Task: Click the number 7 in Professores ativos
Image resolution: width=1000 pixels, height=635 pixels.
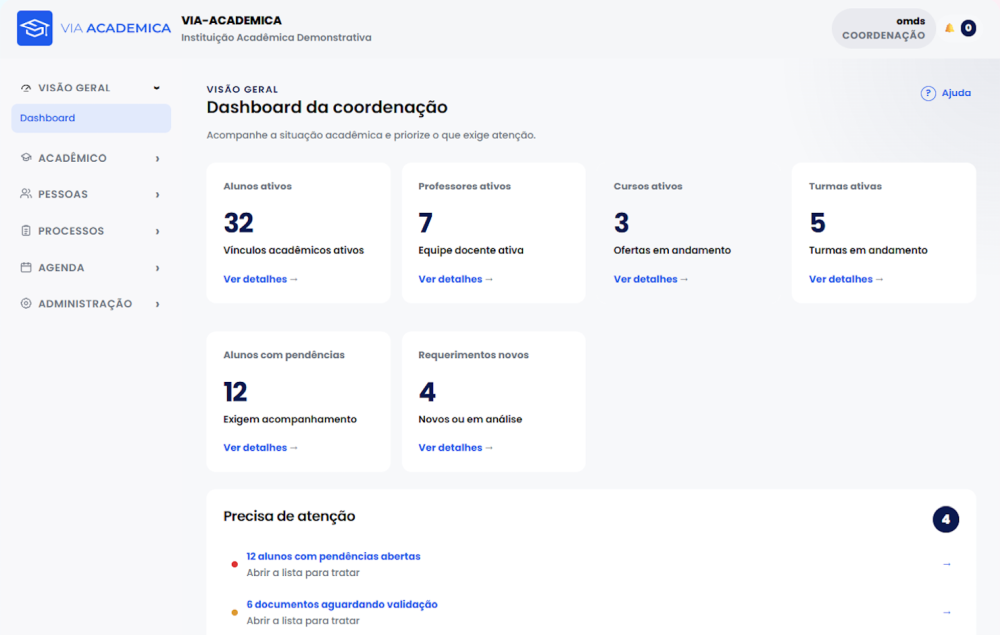Action: point(425,223)
